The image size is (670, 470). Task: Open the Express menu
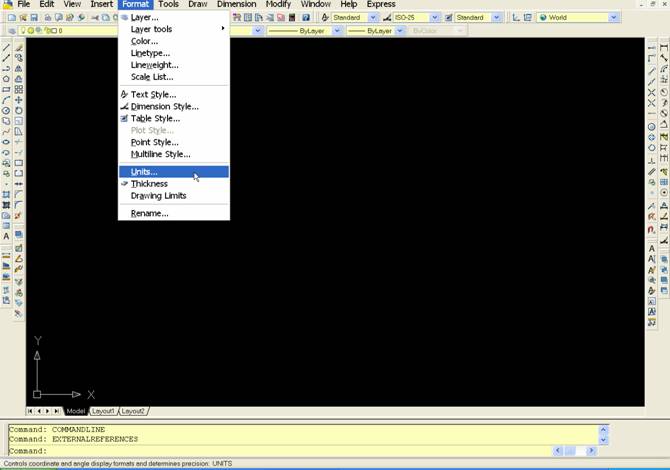pos(381,4)
